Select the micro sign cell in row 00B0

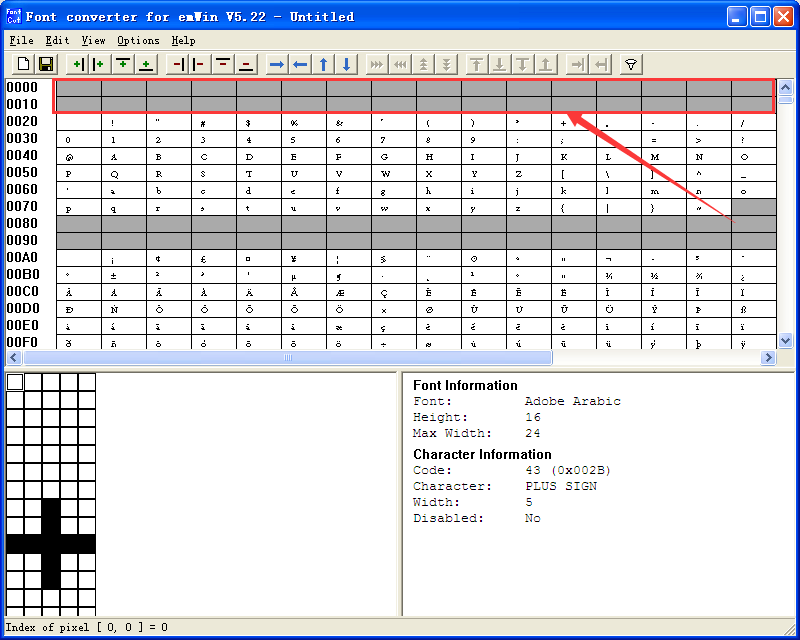[304, 276]
